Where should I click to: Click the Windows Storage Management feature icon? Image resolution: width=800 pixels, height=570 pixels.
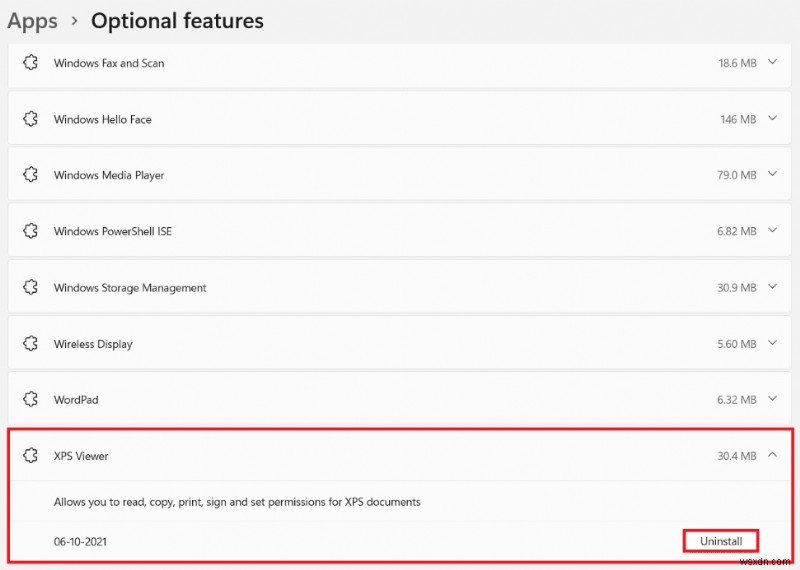pyautogui.click(x=31, y=288)
